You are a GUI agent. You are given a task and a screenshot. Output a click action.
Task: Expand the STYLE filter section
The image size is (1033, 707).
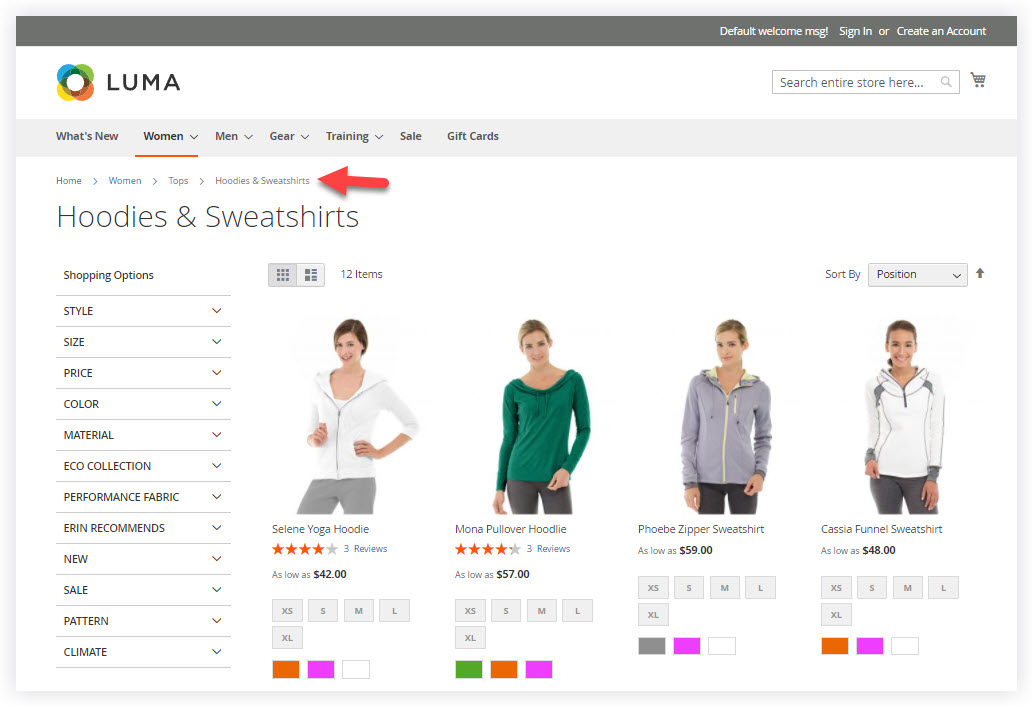click(x=143, y=311)
